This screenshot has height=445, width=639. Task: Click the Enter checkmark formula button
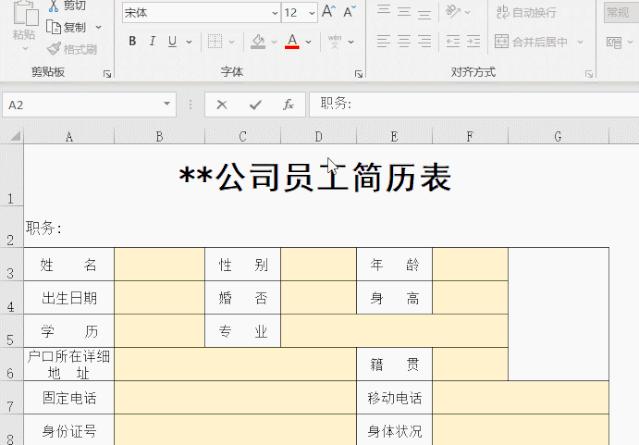tap(256, 105)
